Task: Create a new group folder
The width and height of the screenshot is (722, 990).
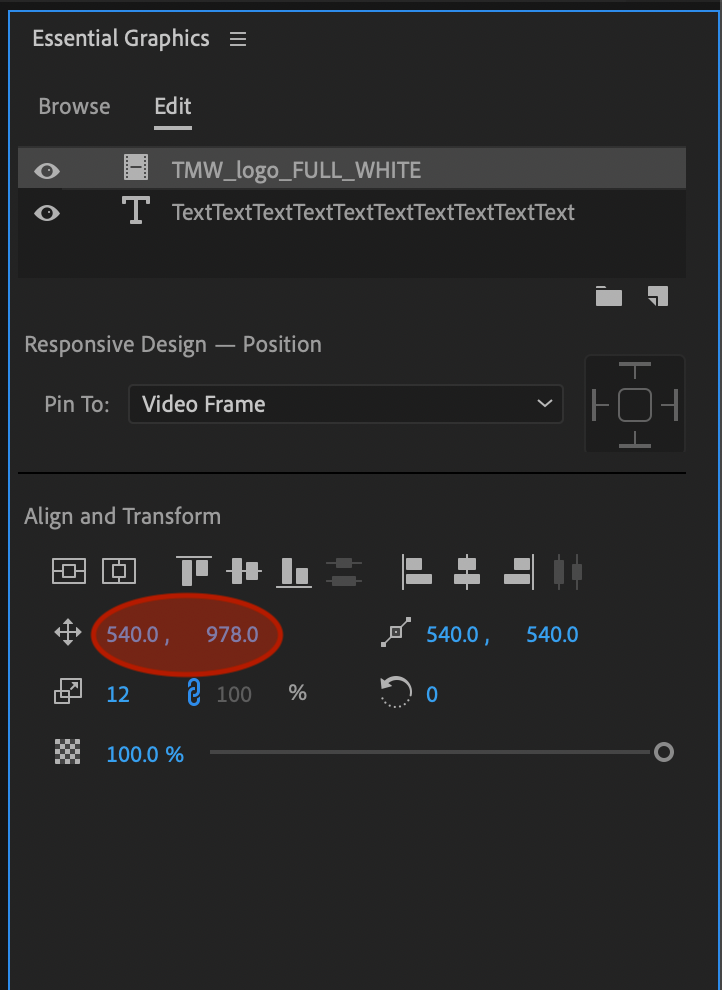Action: click(x=608, y=296)
